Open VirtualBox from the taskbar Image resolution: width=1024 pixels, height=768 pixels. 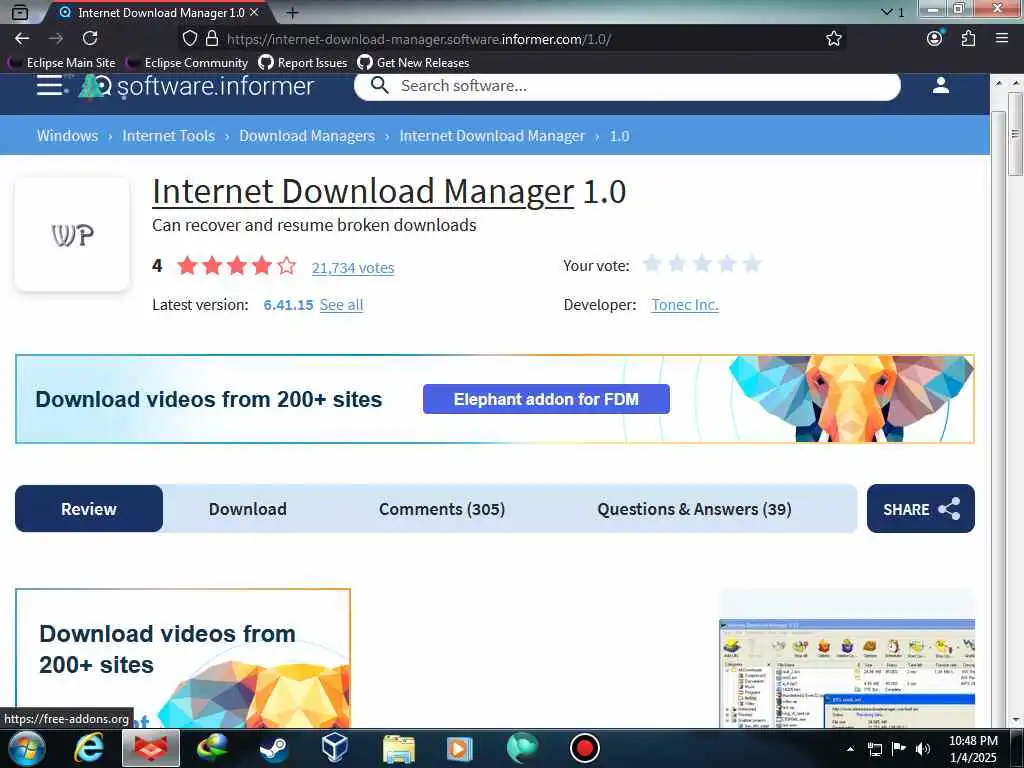click(x=334, y=748)
